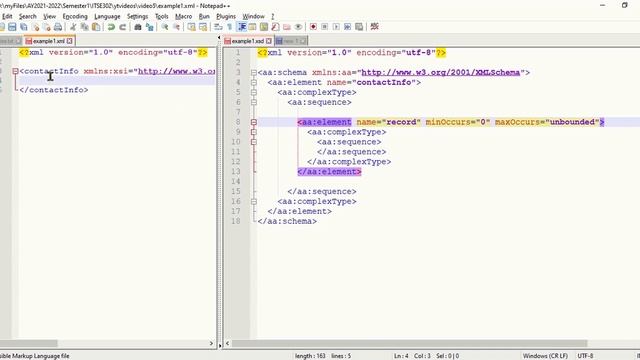Viewport: 640px width, 360px height.
Task: Toggle file monitoring eye icon
Action: tap(298, 27)
